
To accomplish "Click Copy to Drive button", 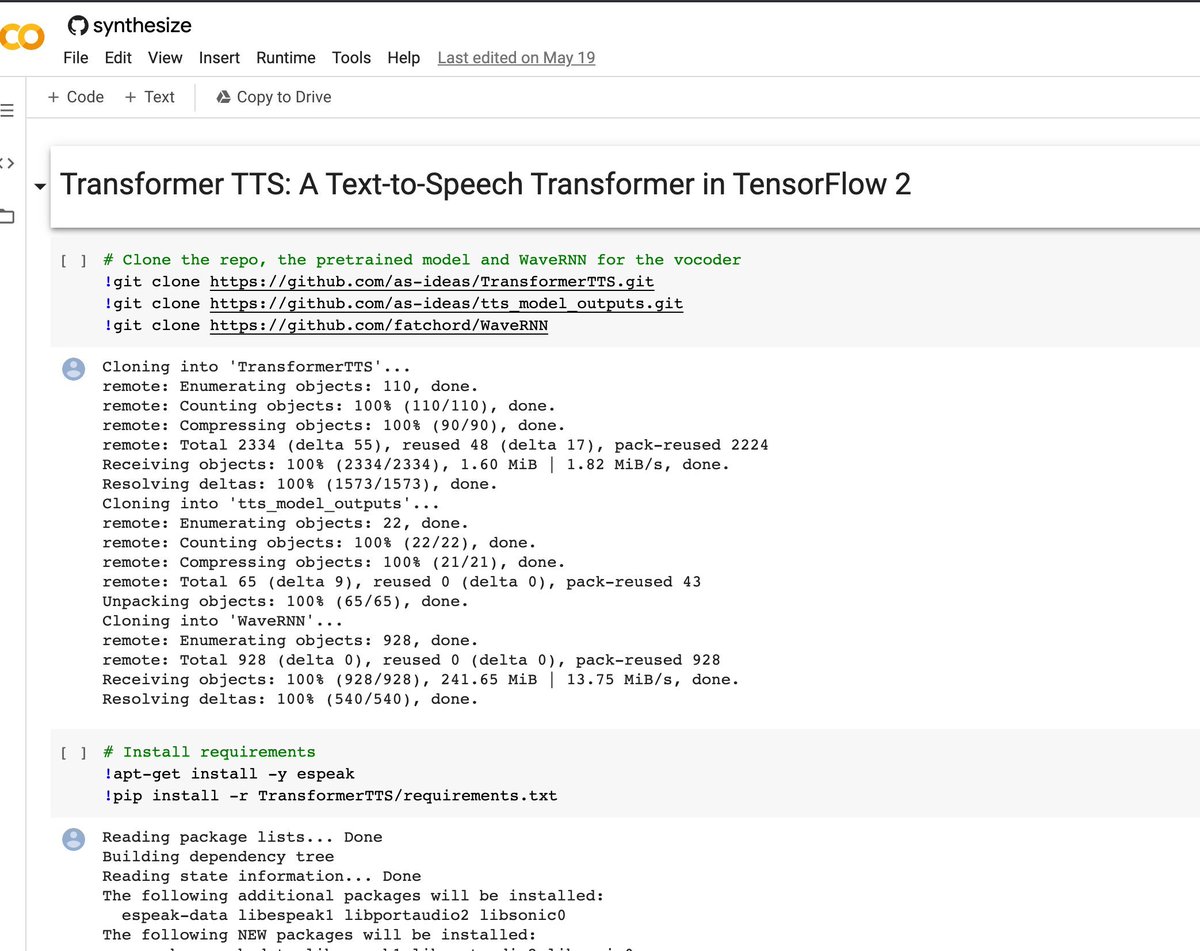I will 273,97.
